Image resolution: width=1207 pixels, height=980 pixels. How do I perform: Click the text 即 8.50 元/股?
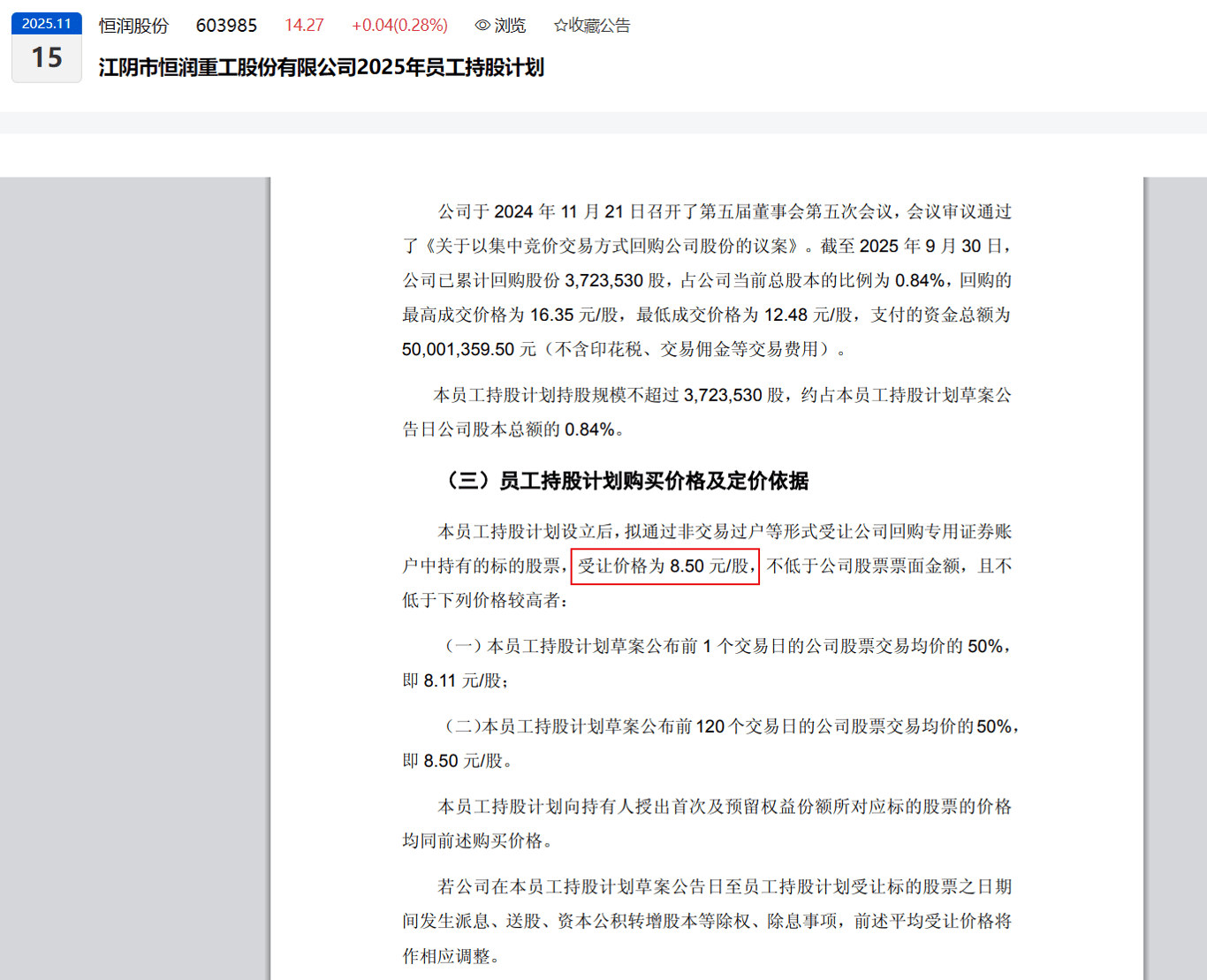point(452,762)
